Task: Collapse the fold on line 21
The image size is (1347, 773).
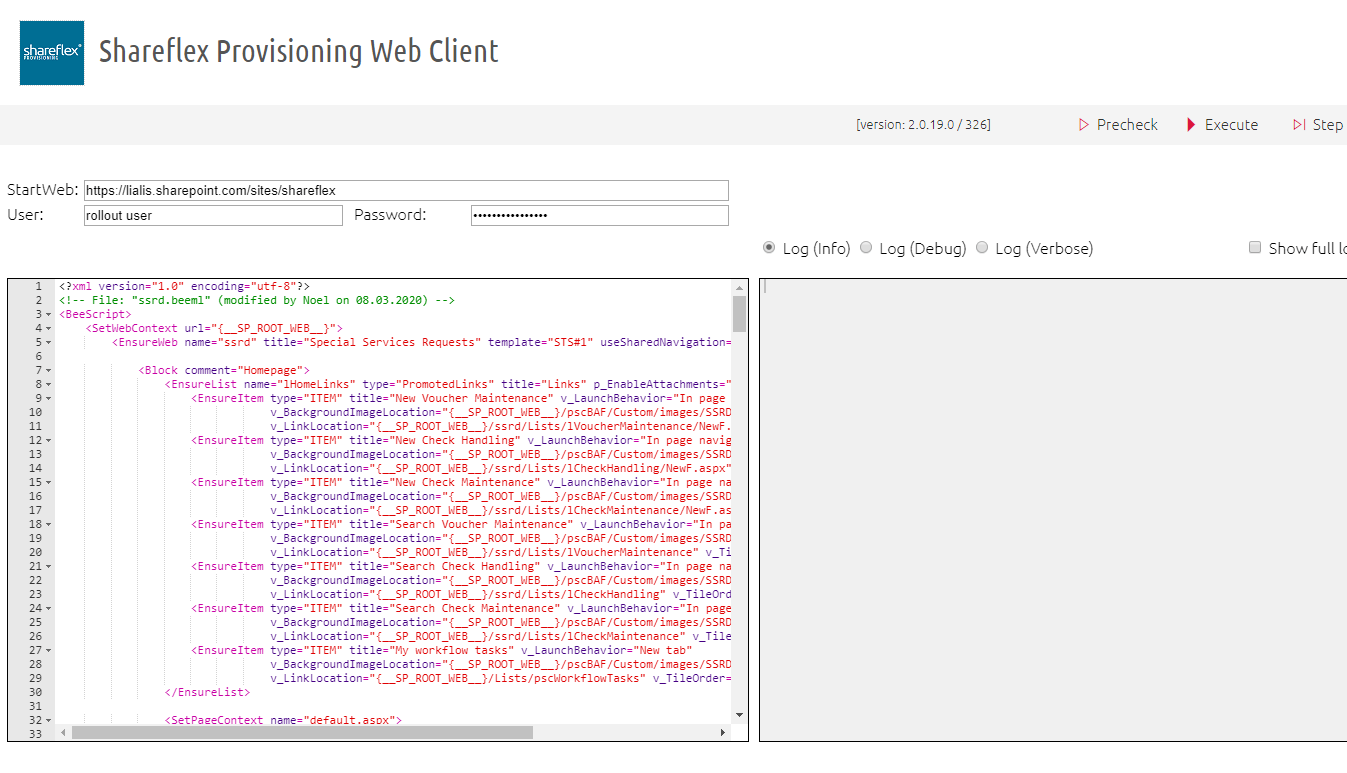Action: (x=49, y=566)
